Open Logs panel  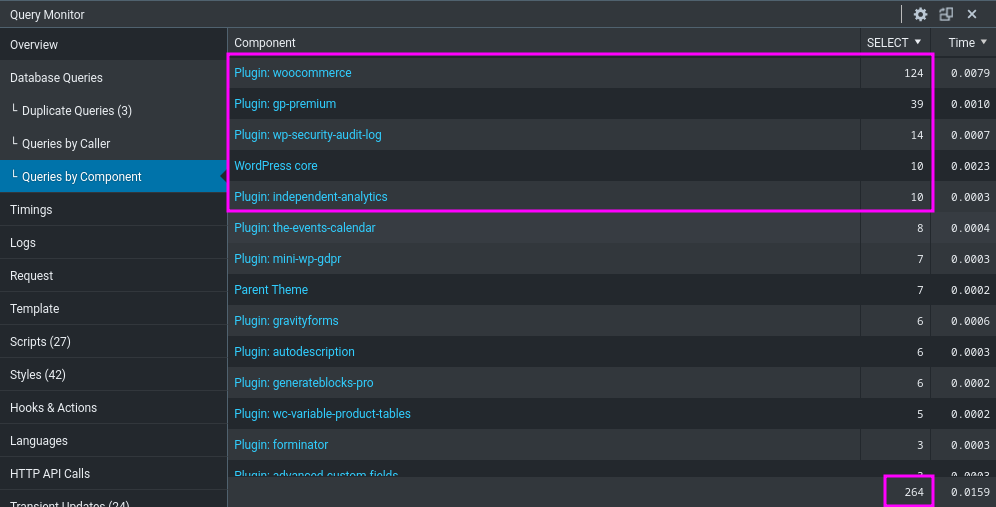pyautogui.click(x=113, y=243)
